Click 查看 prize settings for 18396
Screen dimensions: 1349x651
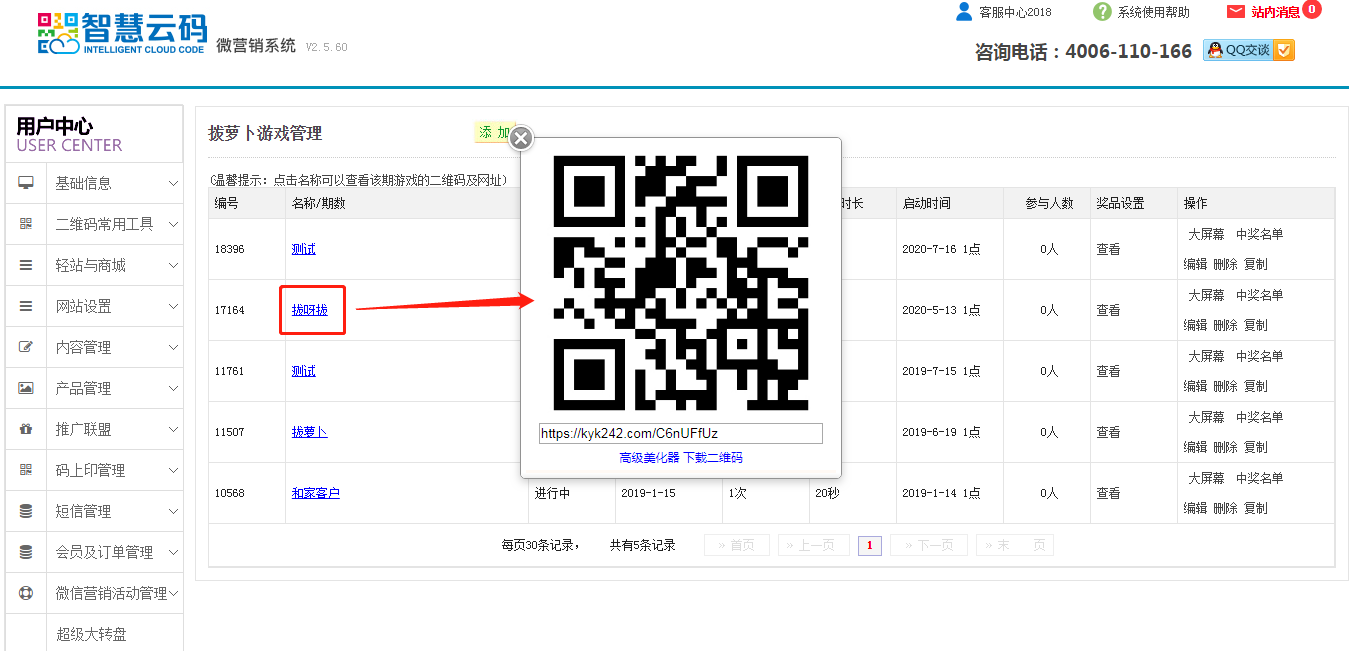tap(1108, 249)
